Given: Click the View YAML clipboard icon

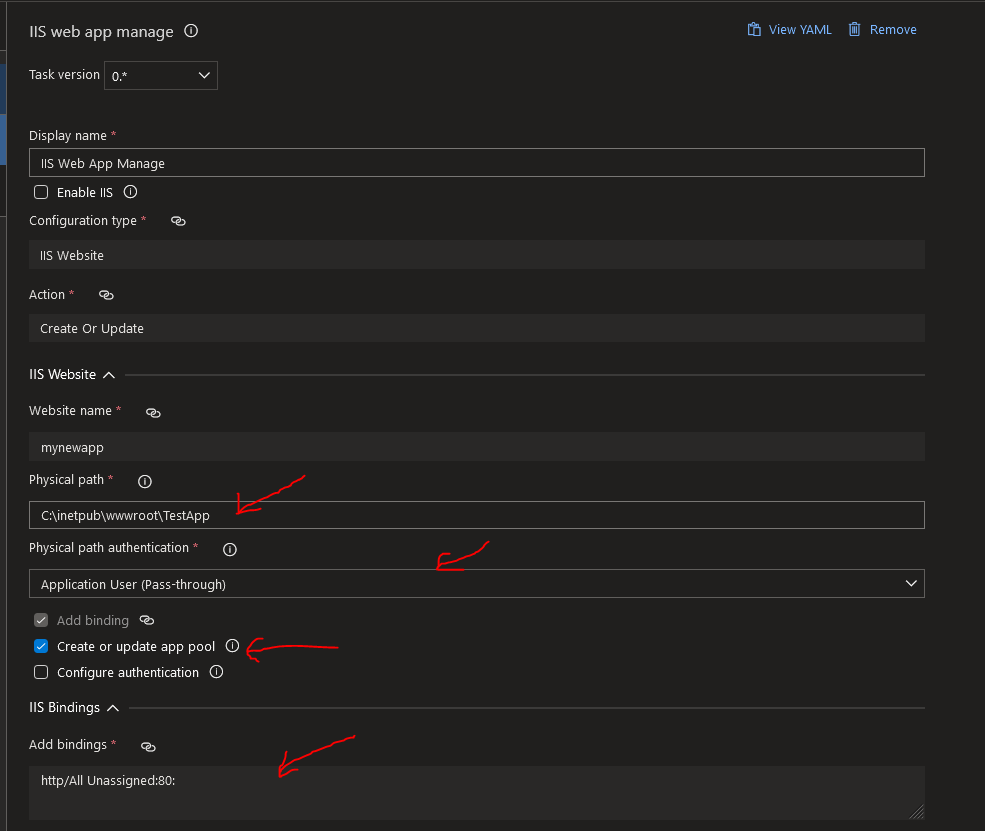Looking at the screenshot, I should coord(754,30).
